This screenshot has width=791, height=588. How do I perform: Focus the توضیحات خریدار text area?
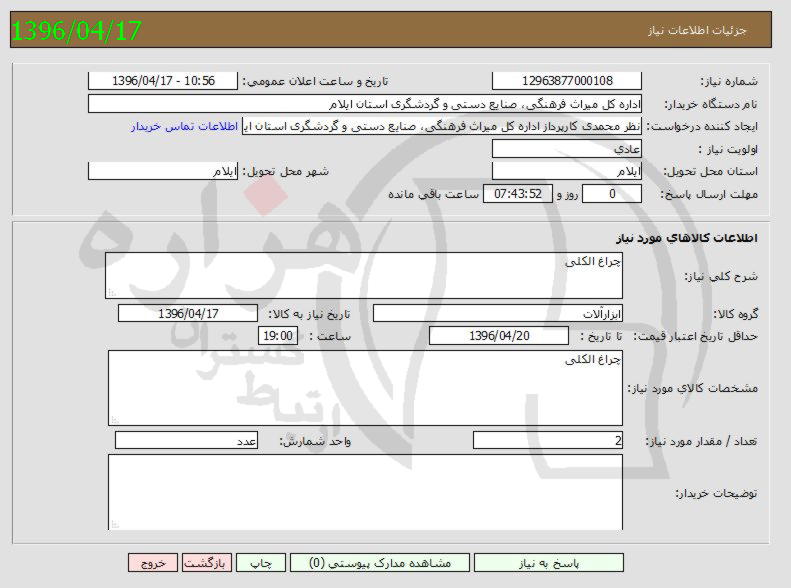coord(364,491)
